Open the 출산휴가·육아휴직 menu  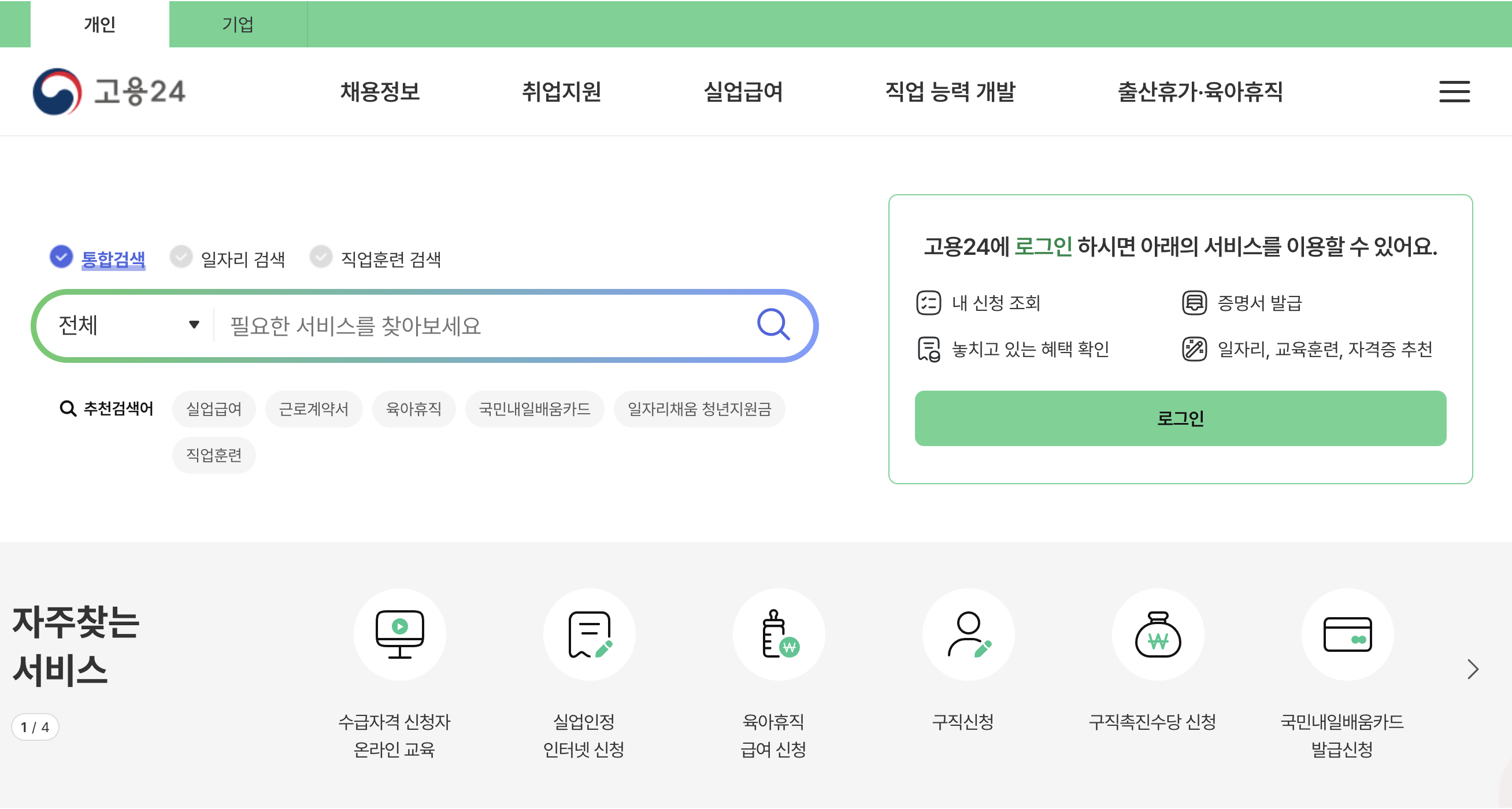(1200, 91)
